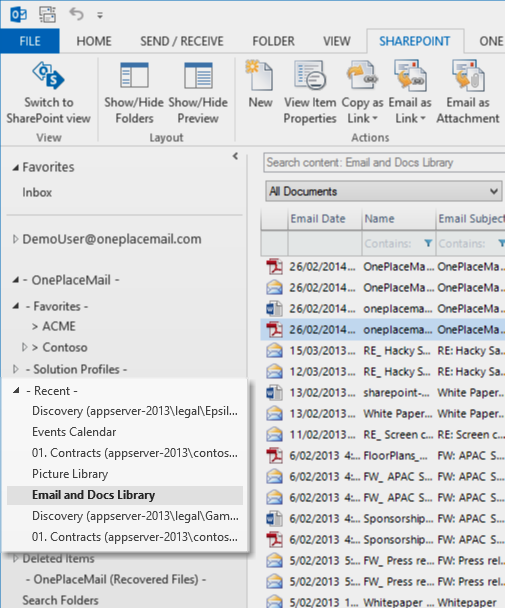Expand - Solution Profiles - node
The width and height of the screenshot is (505, 608).
pos(16,369)
